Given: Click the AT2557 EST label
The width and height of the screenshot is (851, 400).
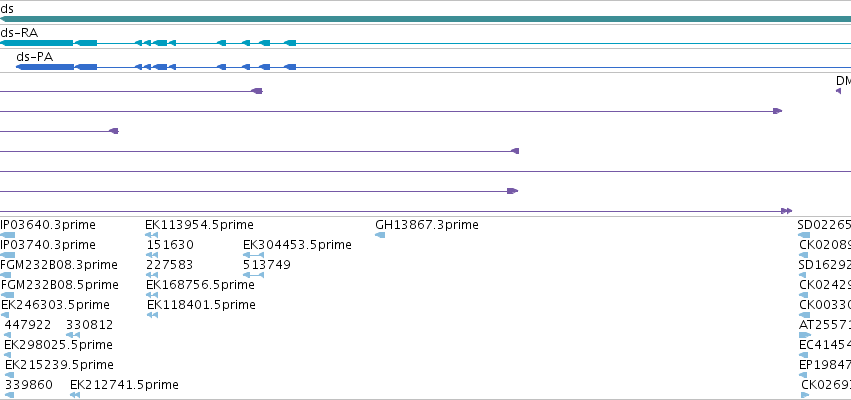Looking at the screenshot, I should (x=825, y=325).
